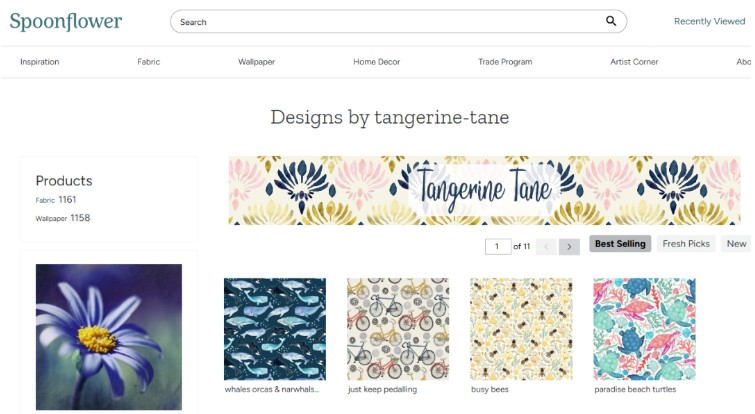This screenshot has width=755, height=414.
Task: Open the Trade Program menu
Action: [x=505, y=62]
